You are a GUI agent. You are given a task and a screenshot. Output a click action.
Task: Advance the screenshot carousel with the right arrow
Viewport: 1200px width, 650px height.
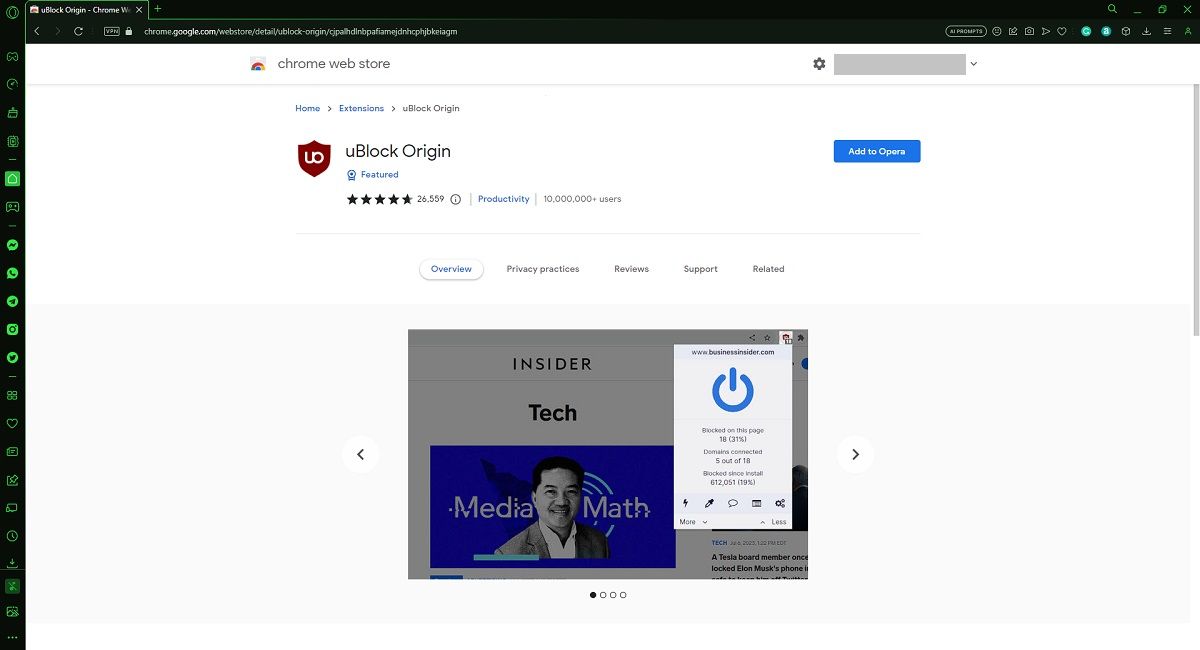tap(855, 454)
